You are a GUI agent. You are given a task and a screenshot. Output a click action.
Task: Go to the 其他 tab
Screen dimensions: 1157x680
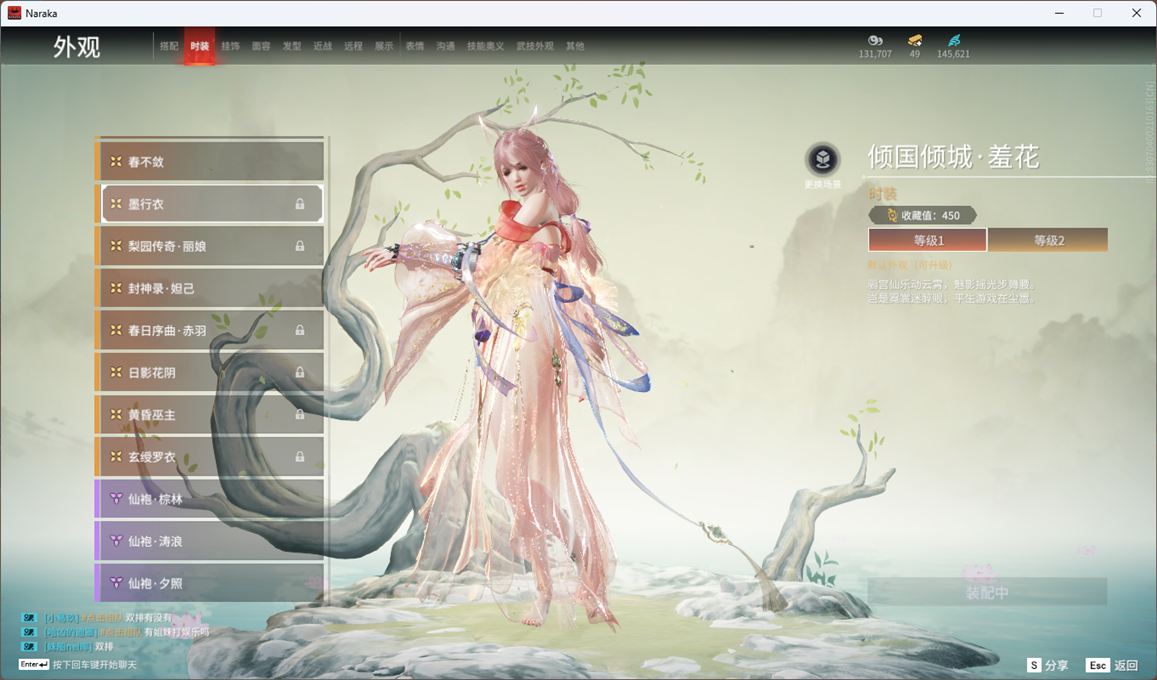(575, 46)
